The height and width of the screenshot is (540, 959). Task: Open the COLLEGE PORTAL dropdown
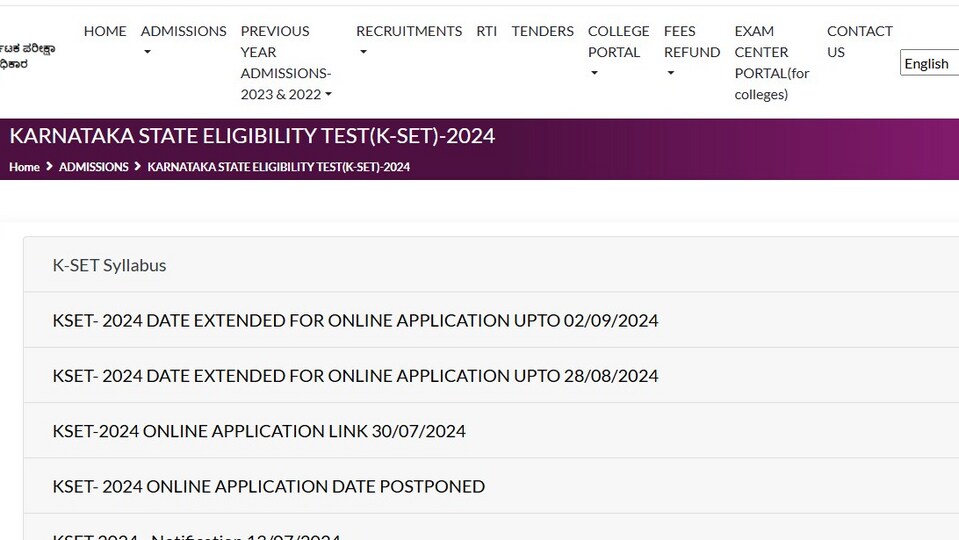[618, 52]
